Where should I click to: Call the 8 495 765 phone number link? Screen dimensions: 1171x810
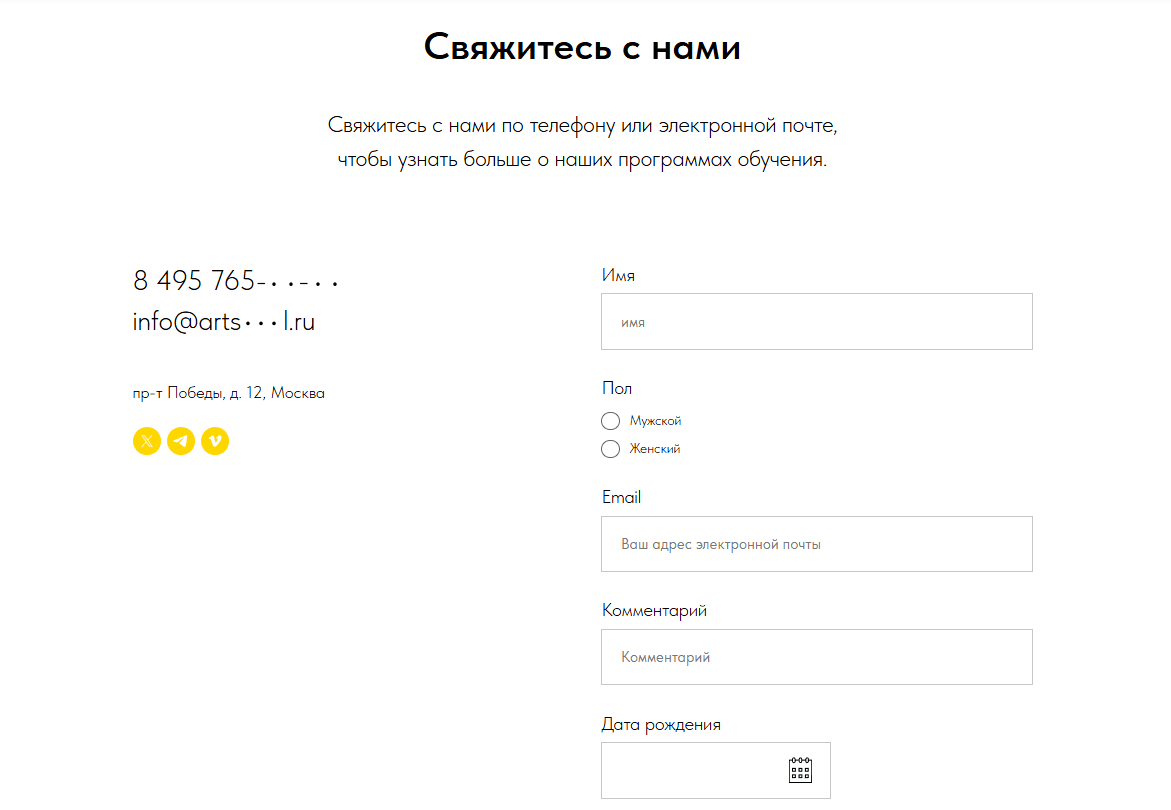(236, 281)
